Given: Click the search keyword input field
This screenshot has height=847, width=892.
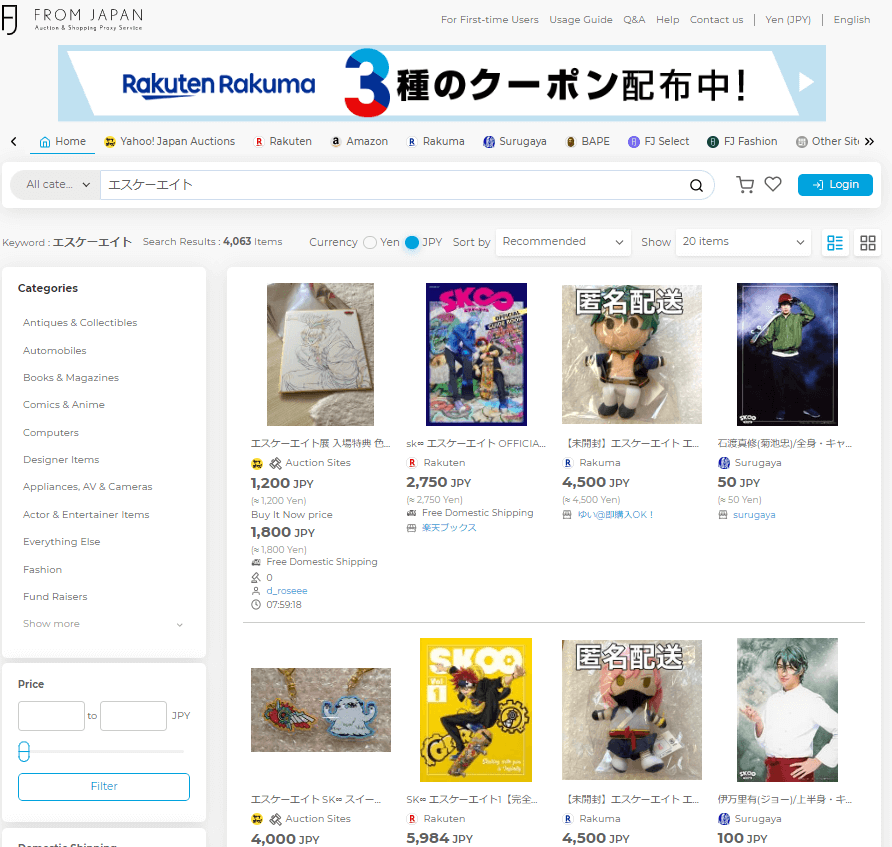Looking at the screenshot, I should (393, 185).
